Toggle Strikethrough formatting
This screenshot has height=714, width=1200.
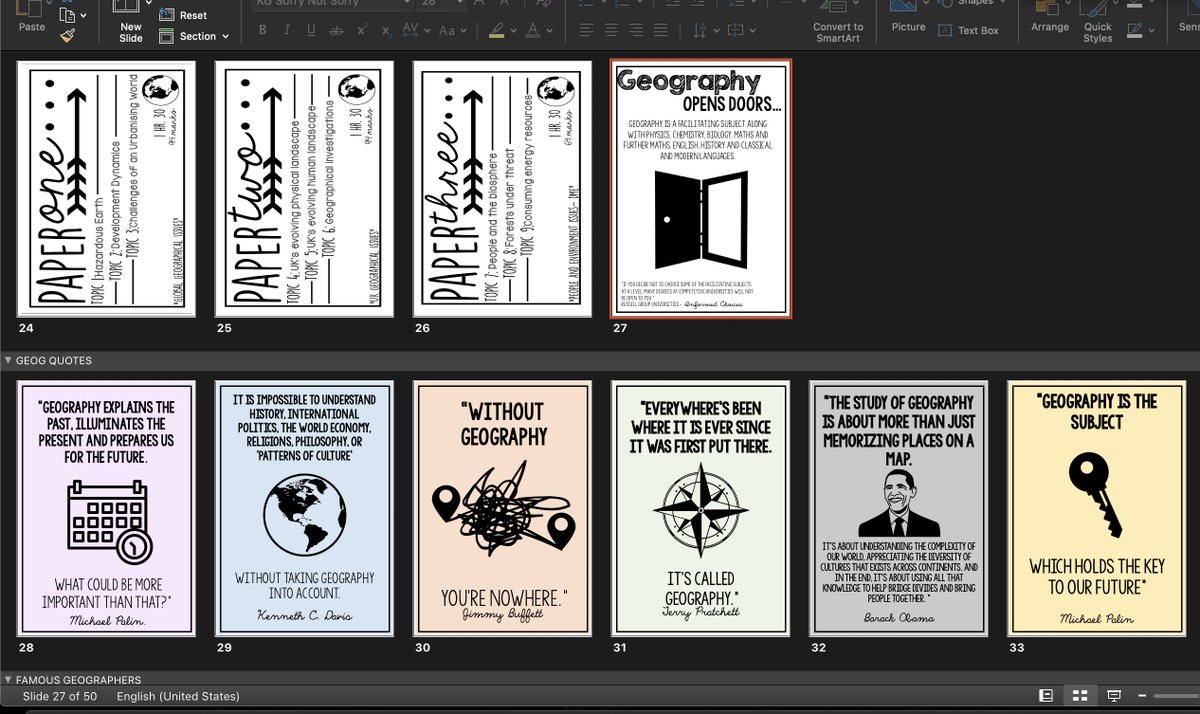[337, 30]
